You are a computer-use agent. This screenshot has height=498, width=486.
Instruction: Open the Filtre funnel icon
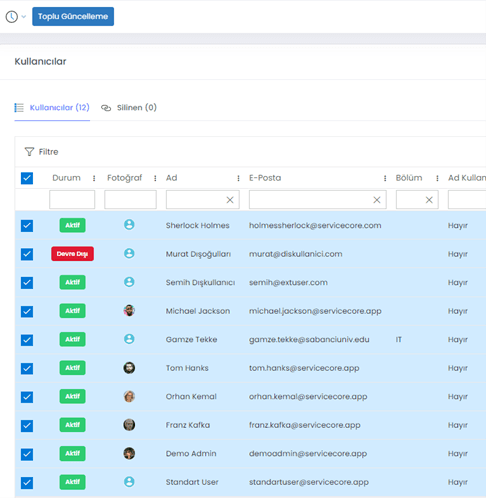point(29,152)
